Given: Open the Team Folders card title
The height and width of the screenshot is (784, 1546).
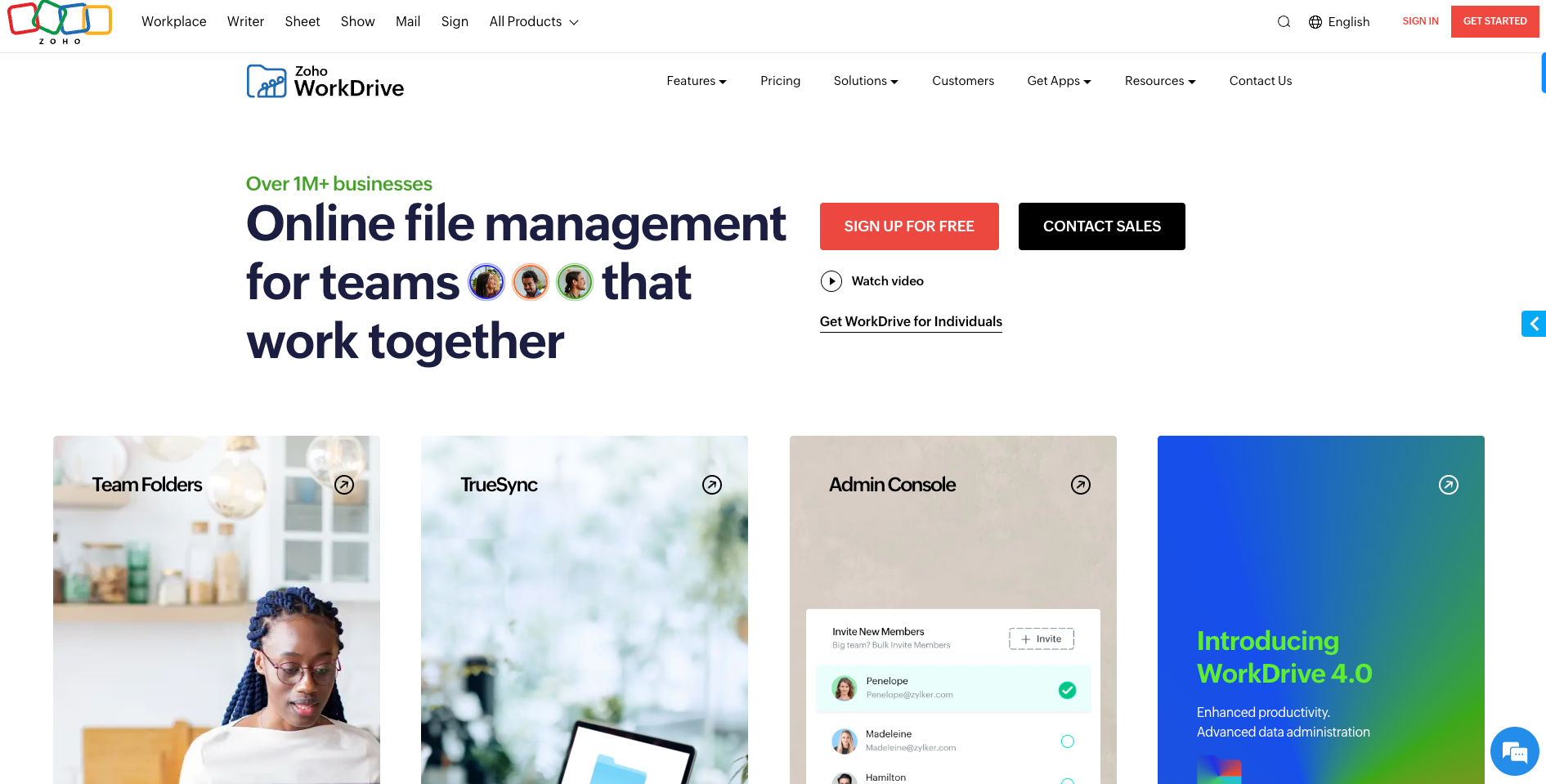Looking at the screenshot, I should (147, 485).
